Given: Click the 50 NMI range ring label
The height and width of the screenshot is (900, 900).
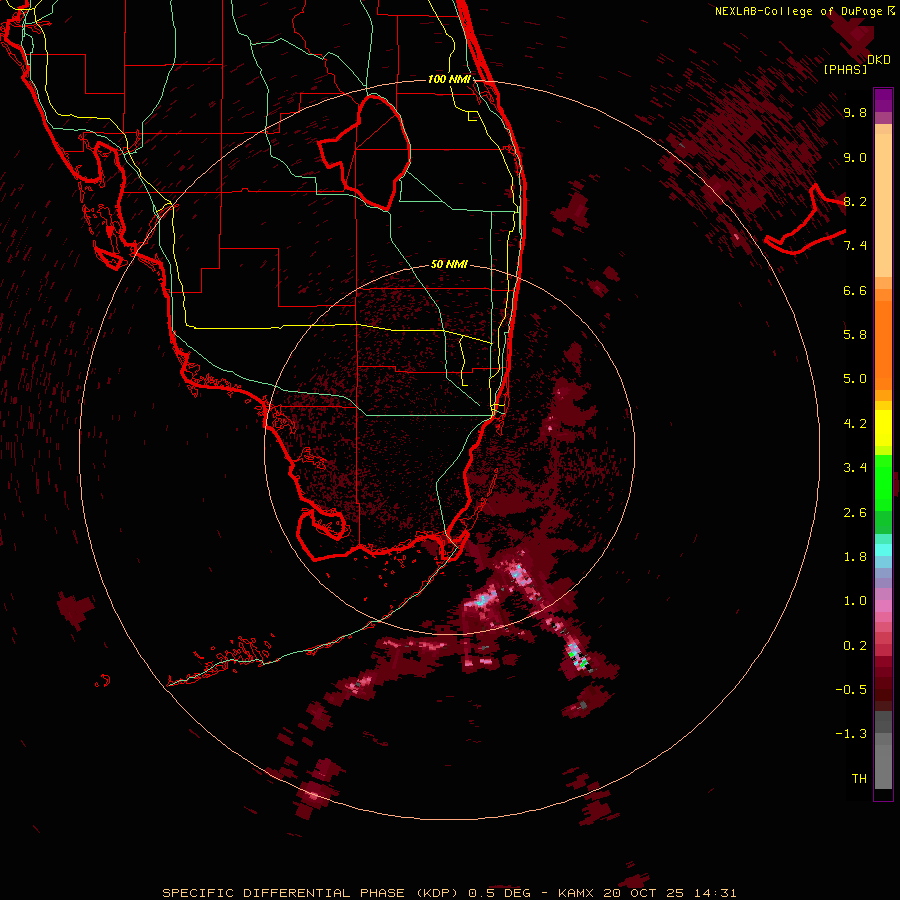Looking at the screenshot, I should pyautogui.click(x=449, y=264).
